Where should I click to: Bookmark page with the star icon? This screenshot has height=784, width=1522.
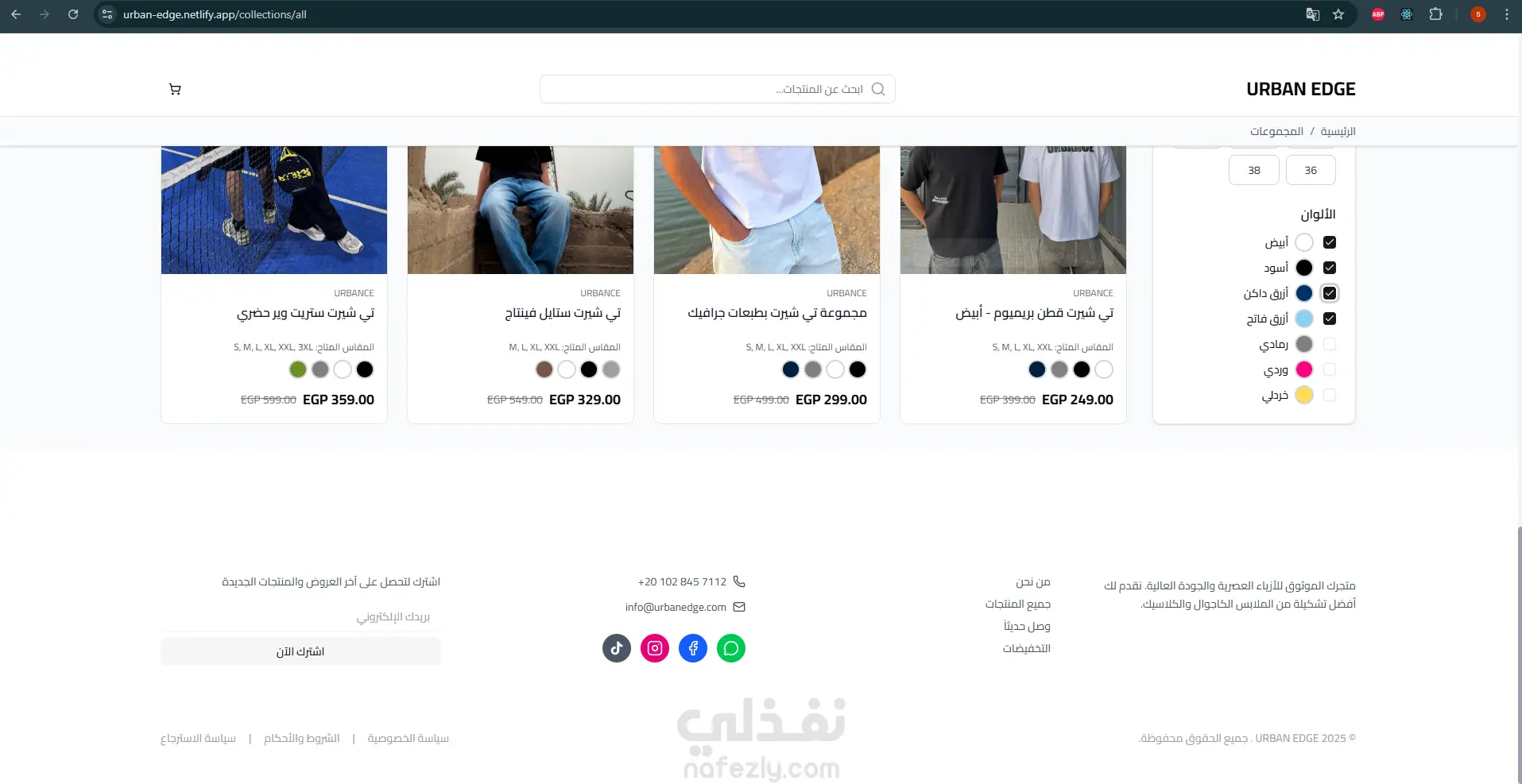coord(1338,14)
